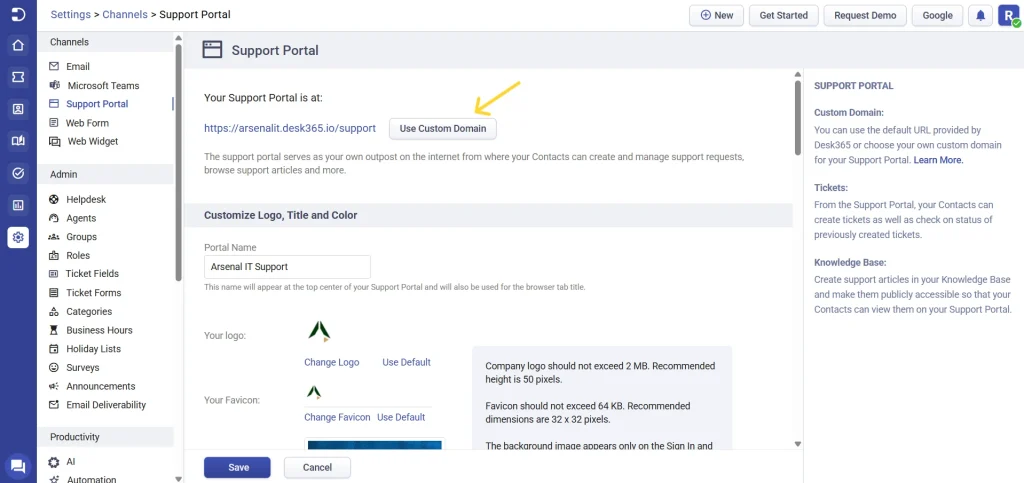Image resolution: width=1024 pixels, height=483 pixels.
Task: Click the Google button
Action: [x=937, y=16]
